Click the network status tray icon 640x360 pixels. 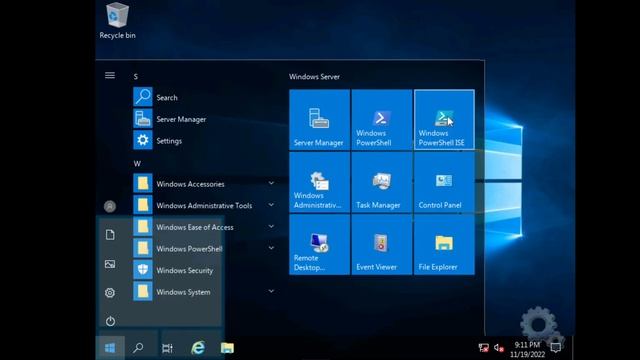point(484,348)
